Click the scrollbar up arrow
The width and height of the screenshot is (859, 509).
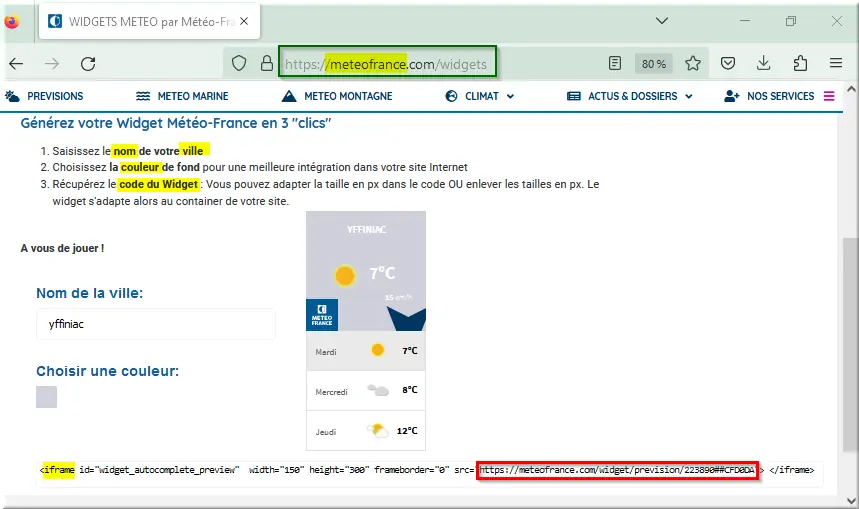click(851, 89)
